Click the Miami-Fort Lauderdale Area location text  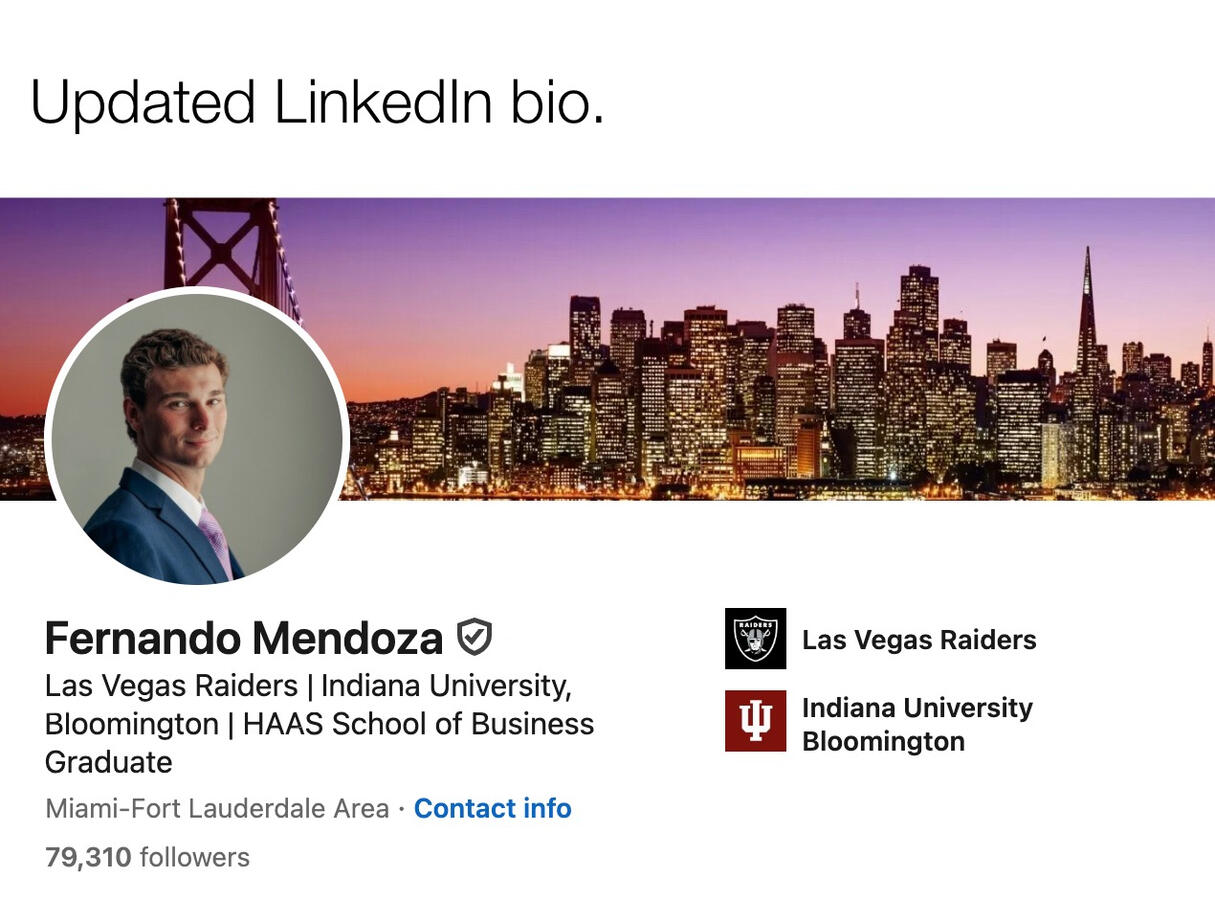point(216,808)
